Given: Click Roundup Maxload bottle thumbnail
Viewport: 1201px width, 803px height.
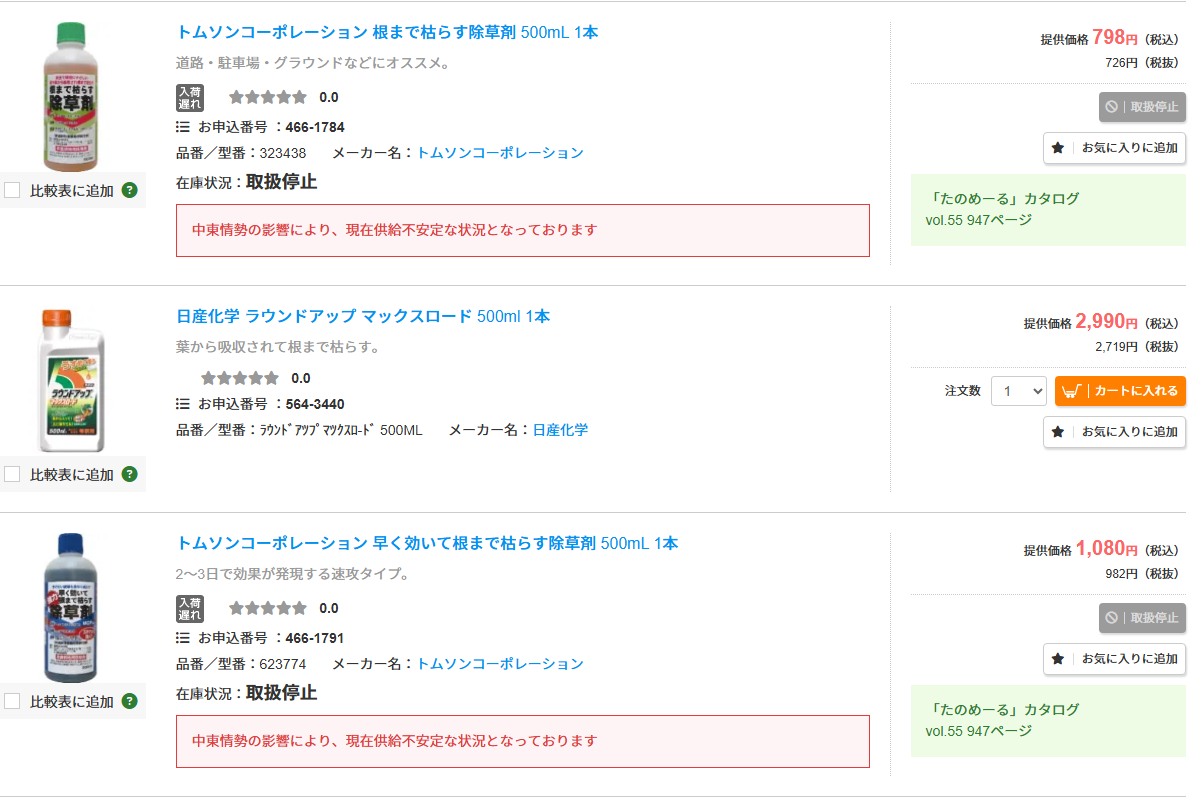Looking at the screenshot, I should pos(71,380).
